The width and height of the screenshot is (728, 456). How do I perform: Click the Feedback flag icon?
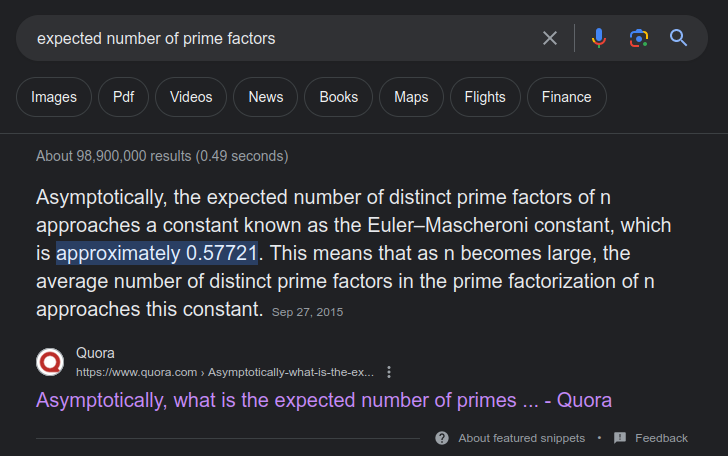coord(620,437)
